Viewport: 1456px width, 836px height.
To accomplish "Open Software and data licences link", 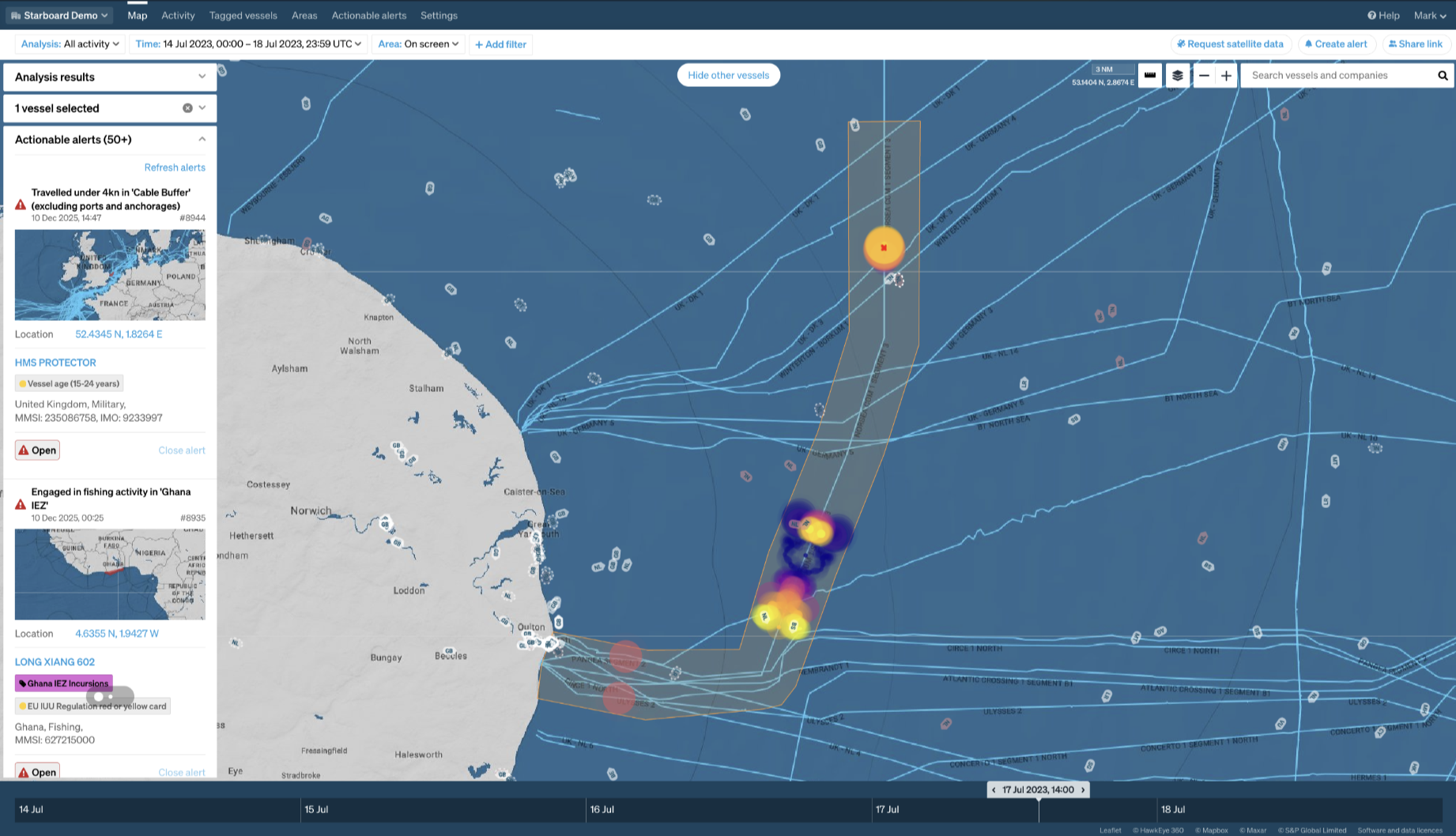I will 1400,830.
